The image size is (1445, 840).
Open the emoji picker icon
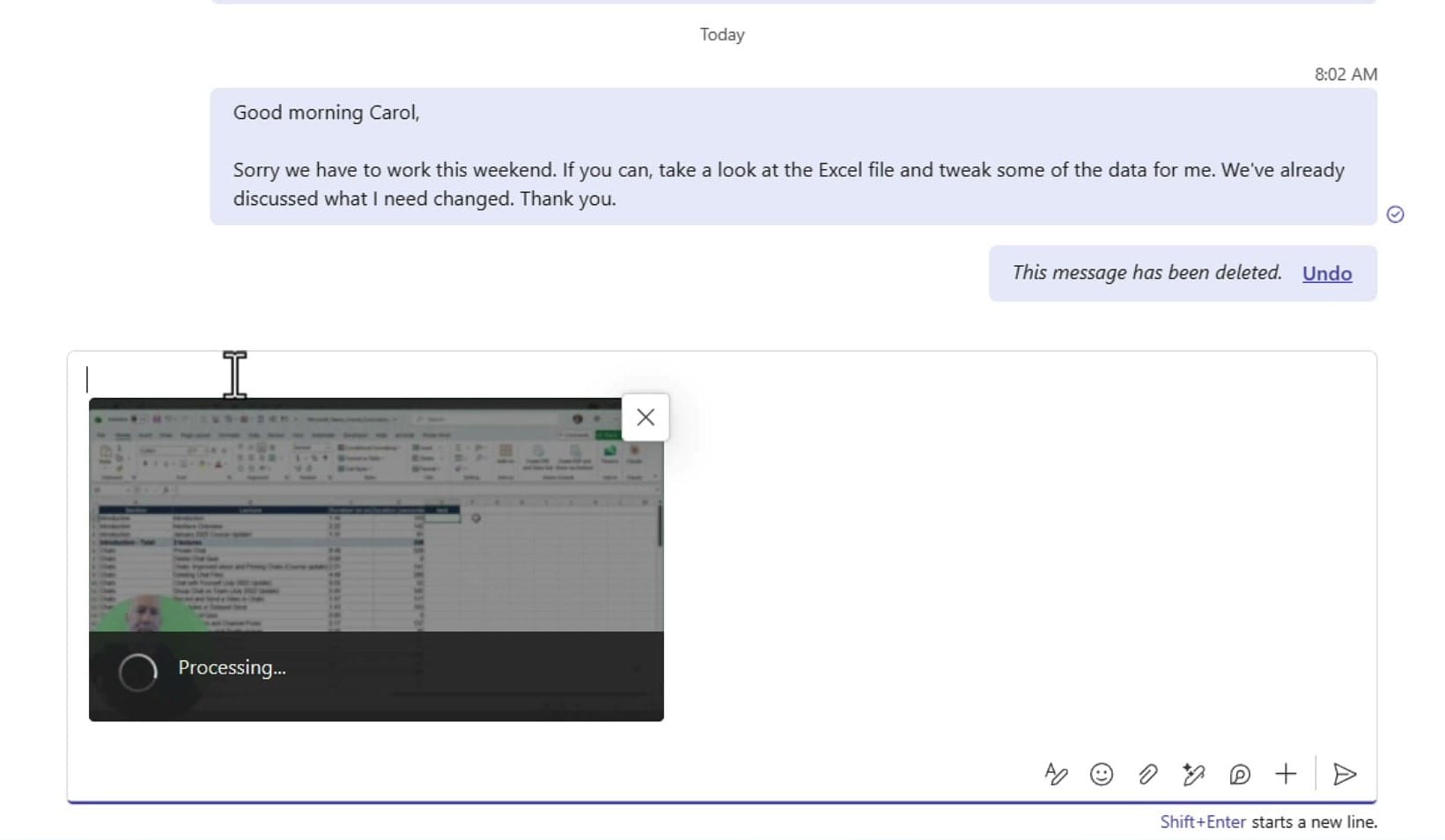pos(1102,774)
